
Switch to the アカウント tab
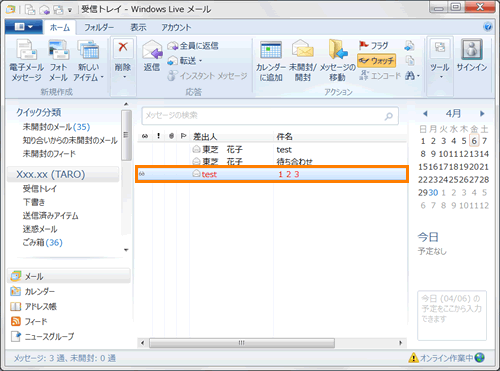point(176,27)
